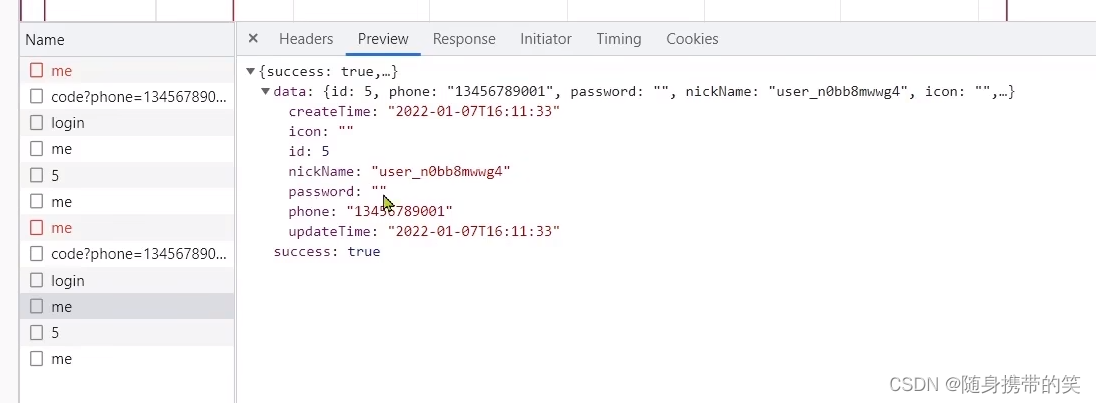The width and height of the screenshot is (1096, 403).
Task: Switch to the Response tab
Action: coord(463,39)
